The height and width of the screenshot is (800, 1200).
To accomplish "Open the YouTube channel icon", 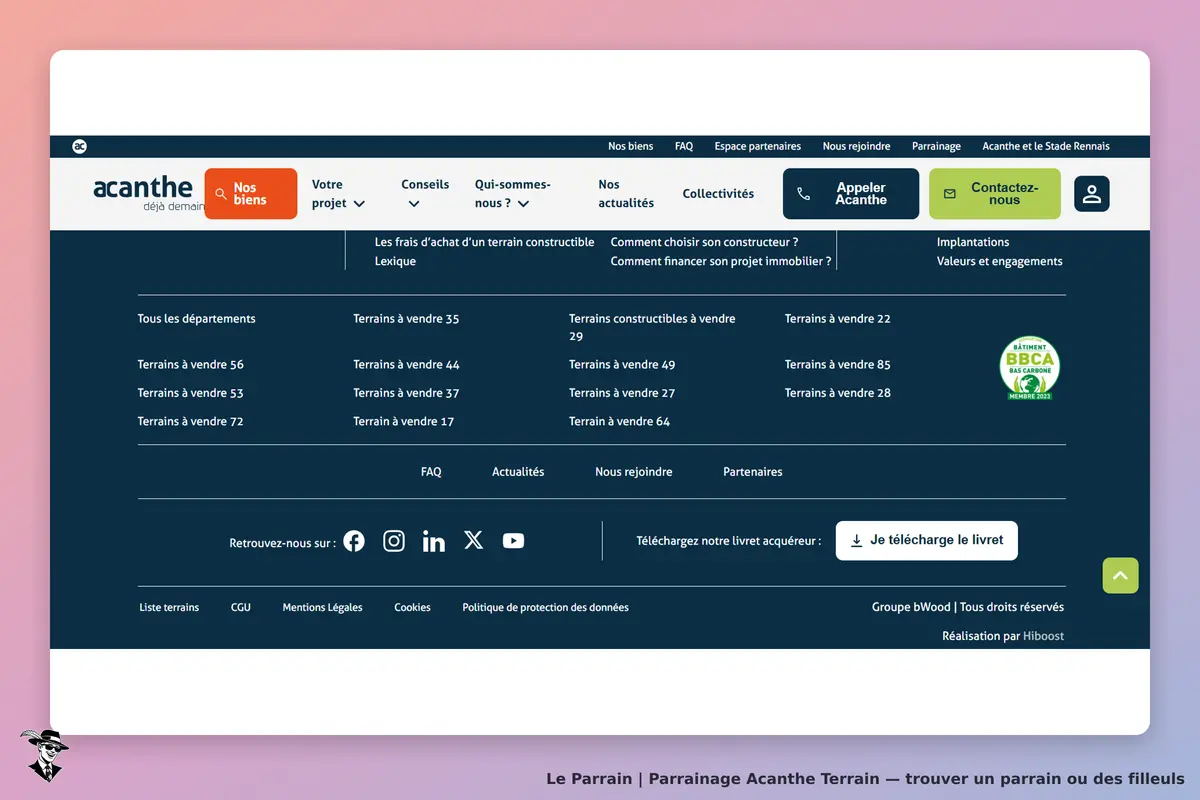I will [513, 541].
